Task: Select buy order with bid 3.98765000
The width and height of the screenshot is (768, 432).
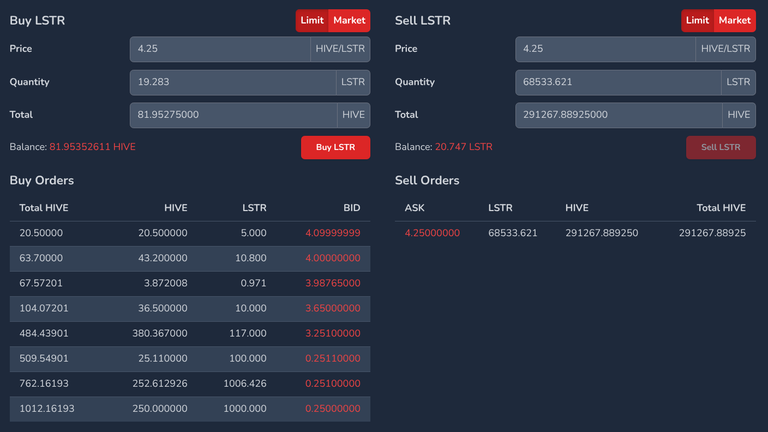Action: 190,284
